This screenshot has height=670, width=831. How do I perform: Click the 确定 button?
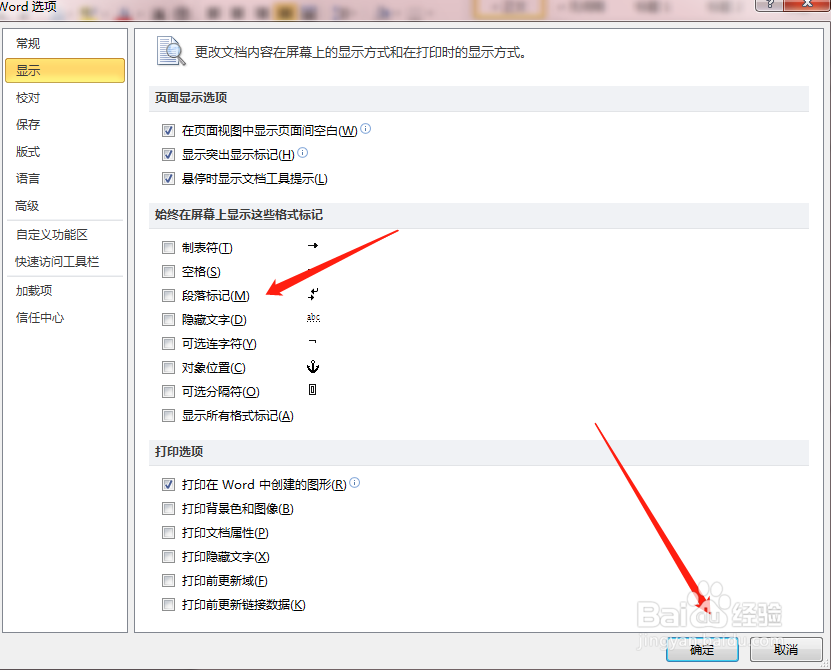click(x=702, y=649)
